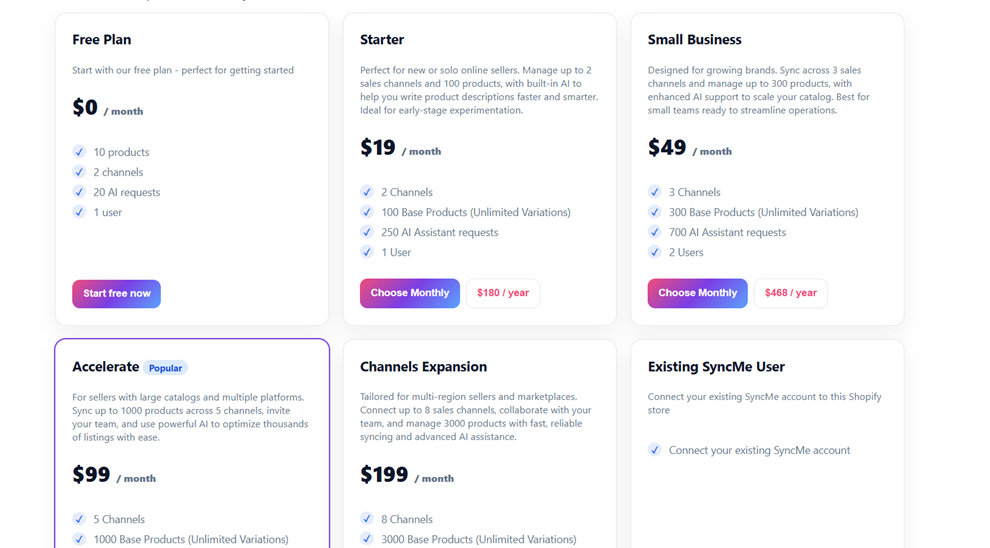
Task: Click checkmark next to 2 Users
Action: (x=655, y=252)
